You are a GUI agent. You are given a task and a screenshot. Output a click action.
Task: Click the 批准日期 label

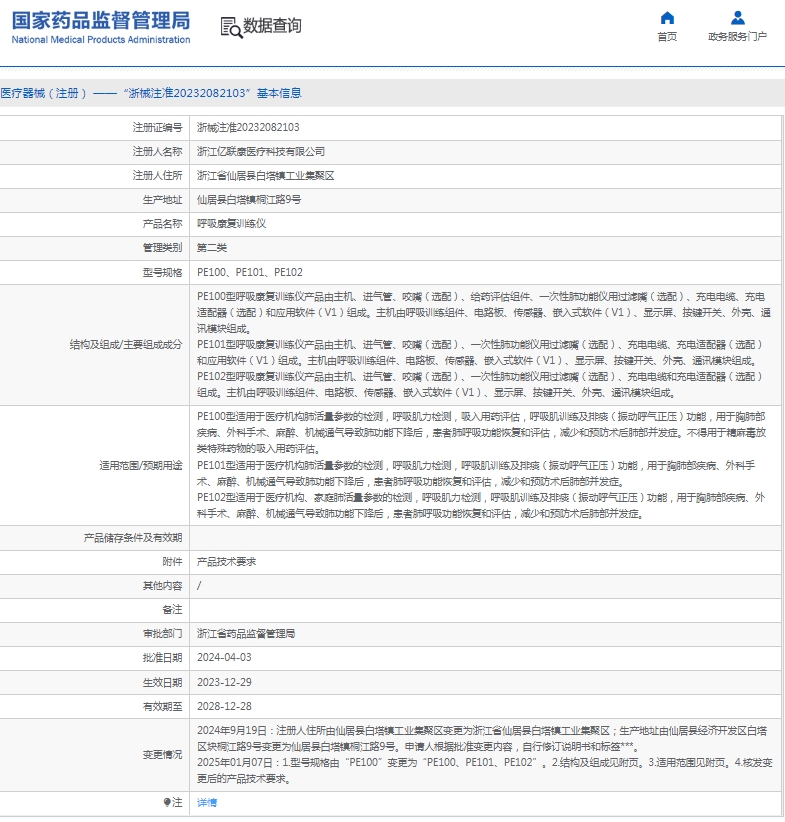(x=163, y=658)
